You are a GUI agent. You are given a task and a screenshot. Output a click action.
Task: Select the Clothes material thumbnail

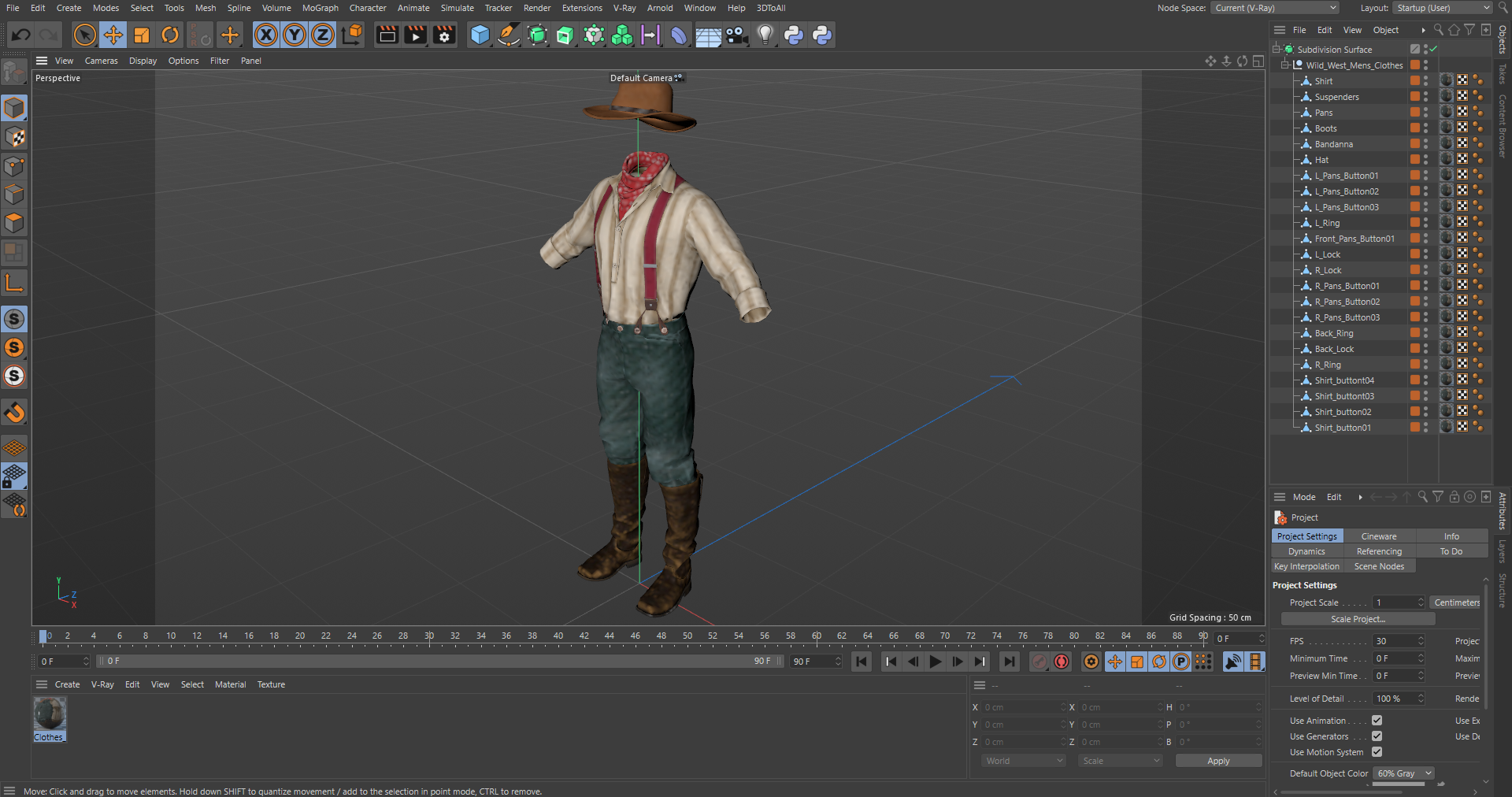(49, 714)
